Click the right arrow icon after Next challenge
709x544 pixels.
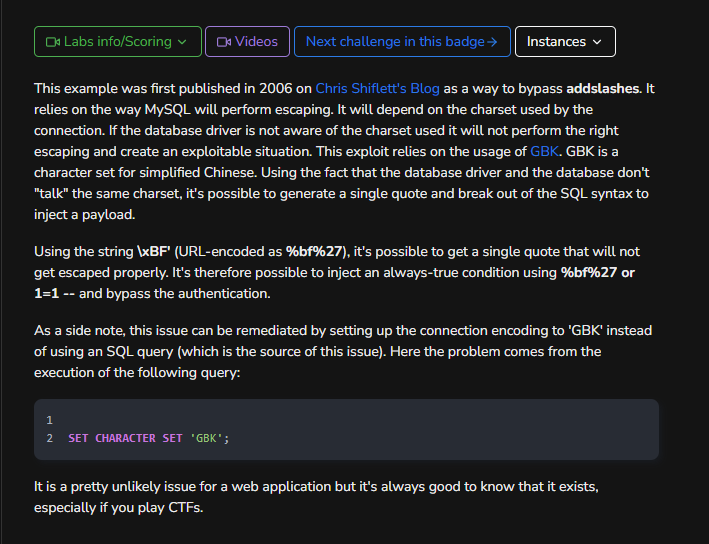point(491,42)
